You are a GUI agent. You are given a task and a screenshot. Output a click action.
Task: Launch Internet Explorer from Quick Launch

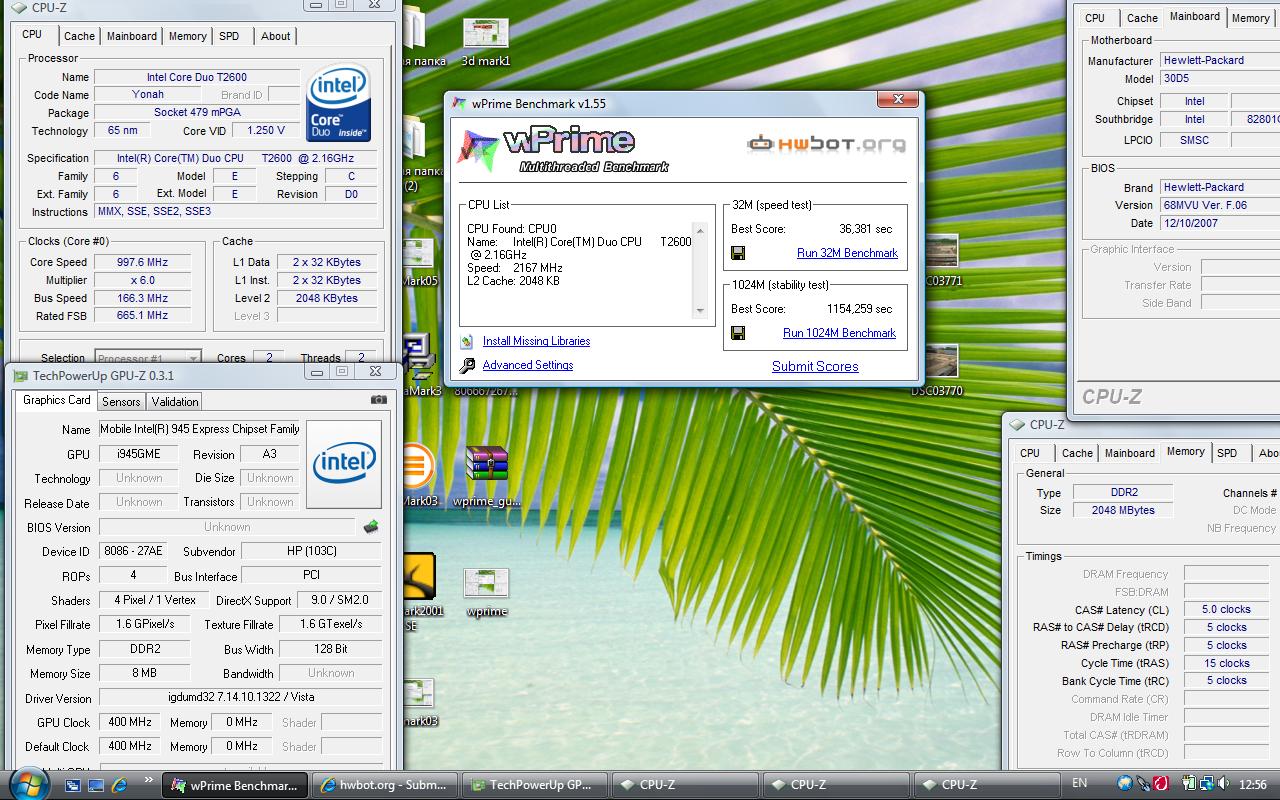(119, 785)
